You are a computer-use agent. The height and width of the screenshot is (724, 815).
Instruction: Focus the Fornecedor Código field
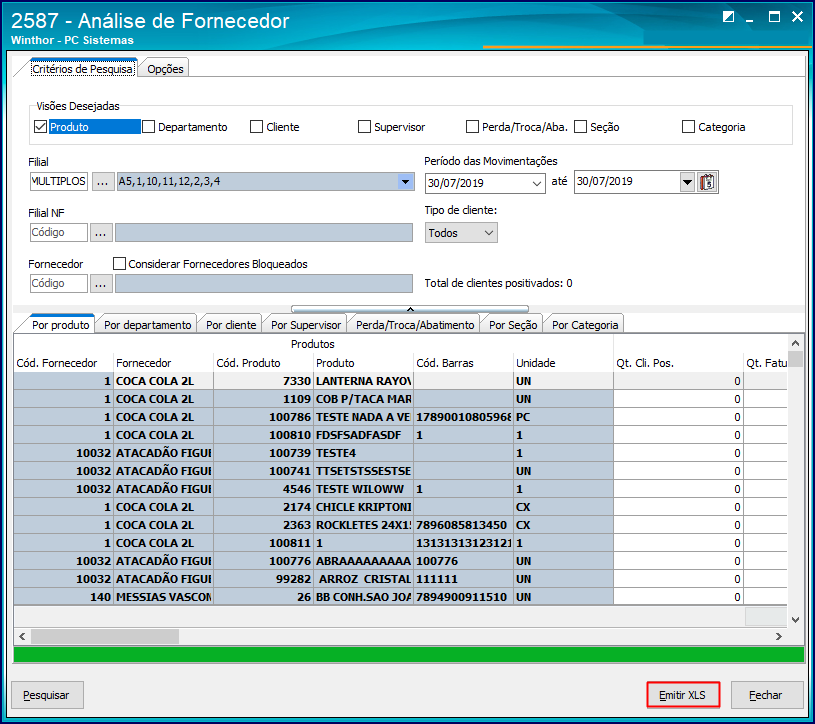click(59, 283)
